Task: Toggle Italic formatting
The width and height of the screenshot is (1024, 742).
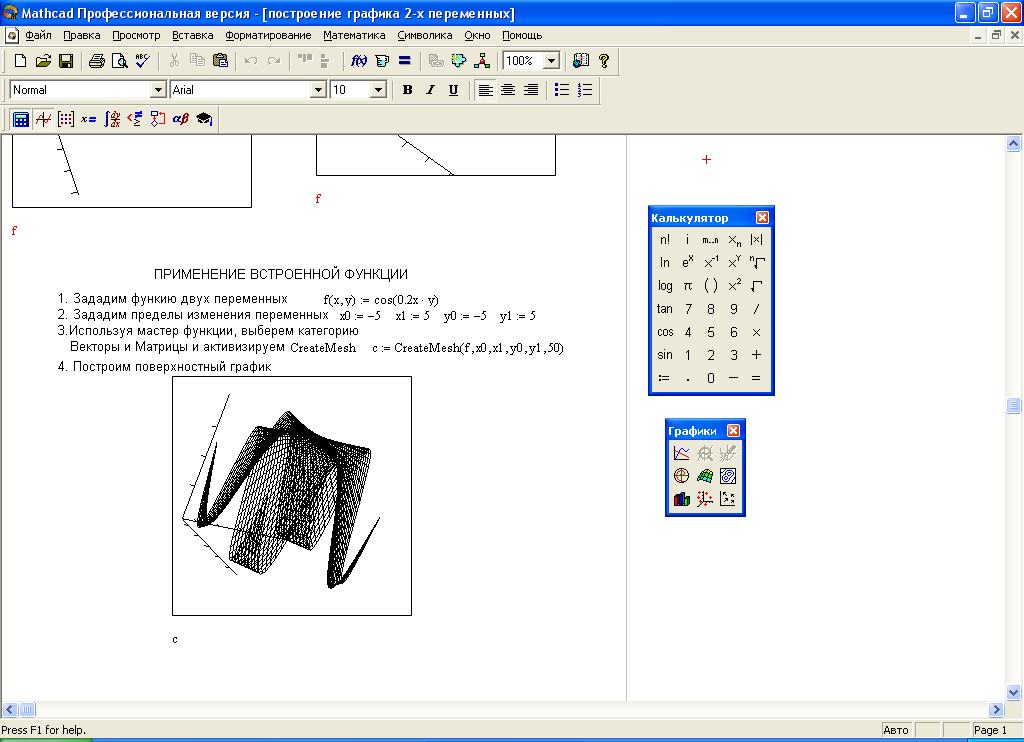Action: click(x=430, y=90)
